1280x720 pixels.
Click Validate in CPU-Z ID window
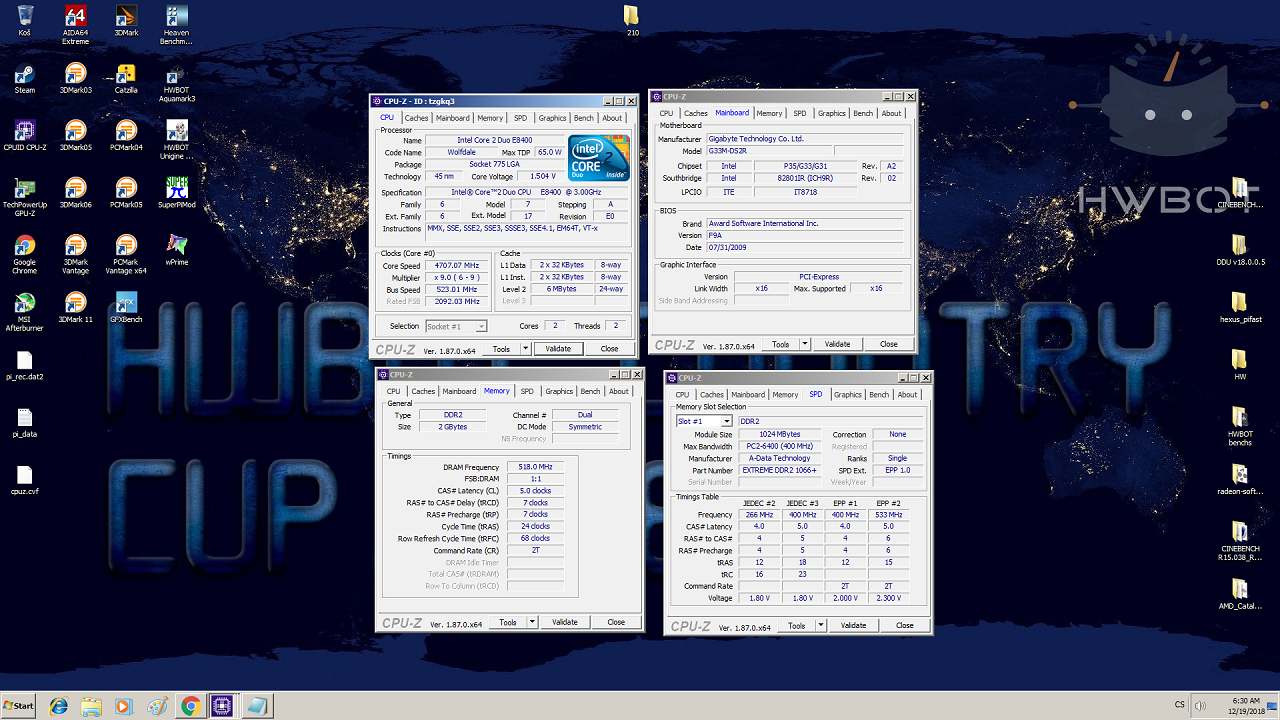(x=558, y=349)
